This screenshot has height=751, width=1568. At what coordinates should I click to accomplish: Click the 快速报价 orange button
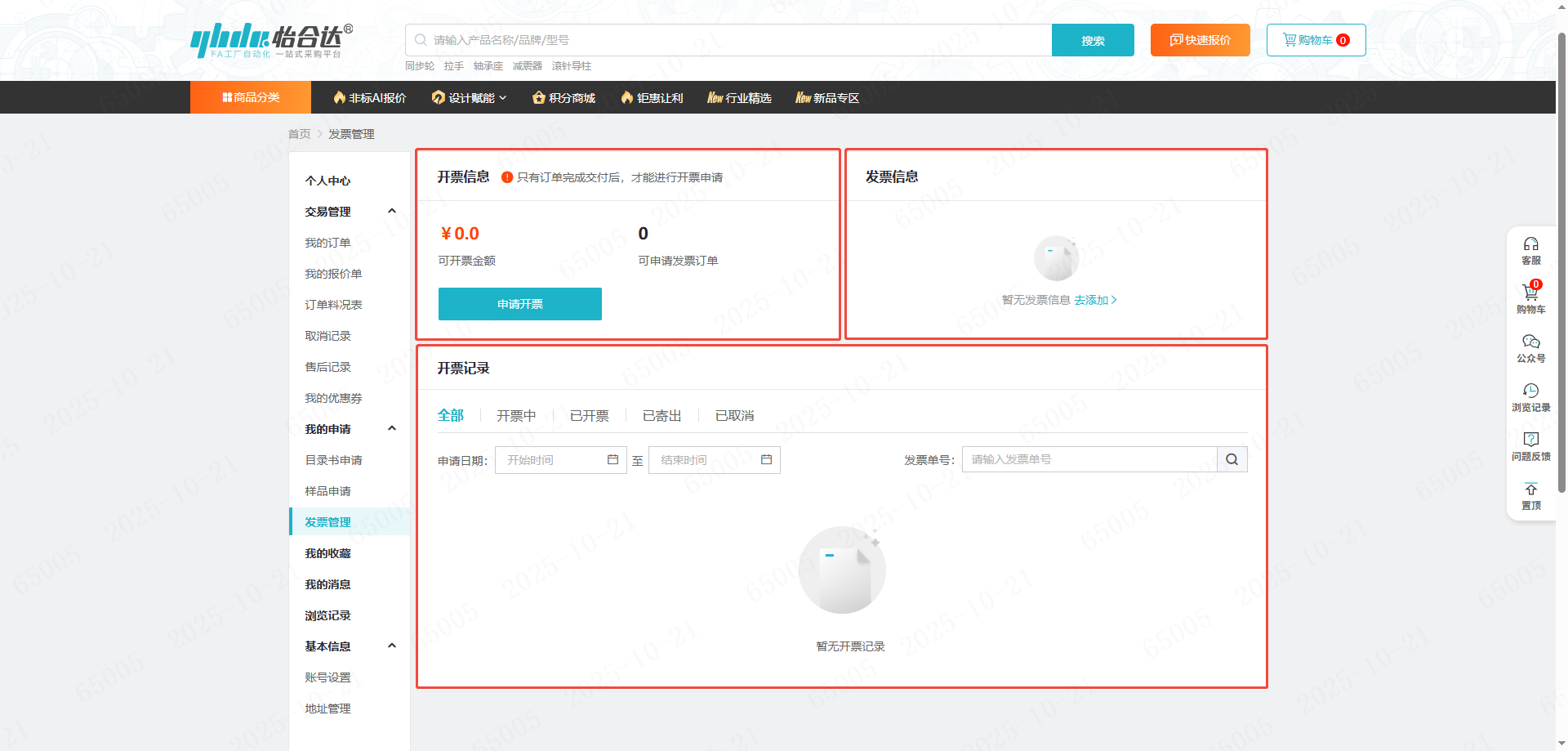pos(1200,40)
